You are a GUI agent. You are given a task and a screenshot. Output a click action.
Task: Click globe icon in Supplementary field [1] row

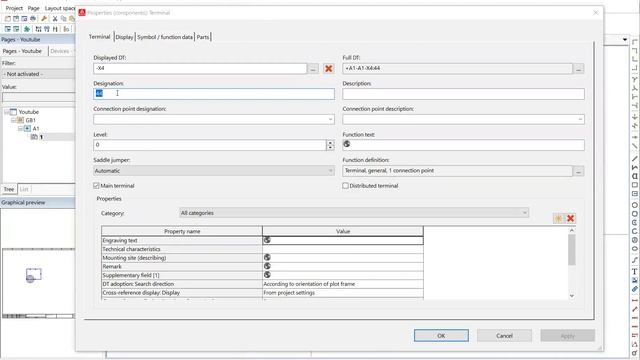tap(267, 275)
